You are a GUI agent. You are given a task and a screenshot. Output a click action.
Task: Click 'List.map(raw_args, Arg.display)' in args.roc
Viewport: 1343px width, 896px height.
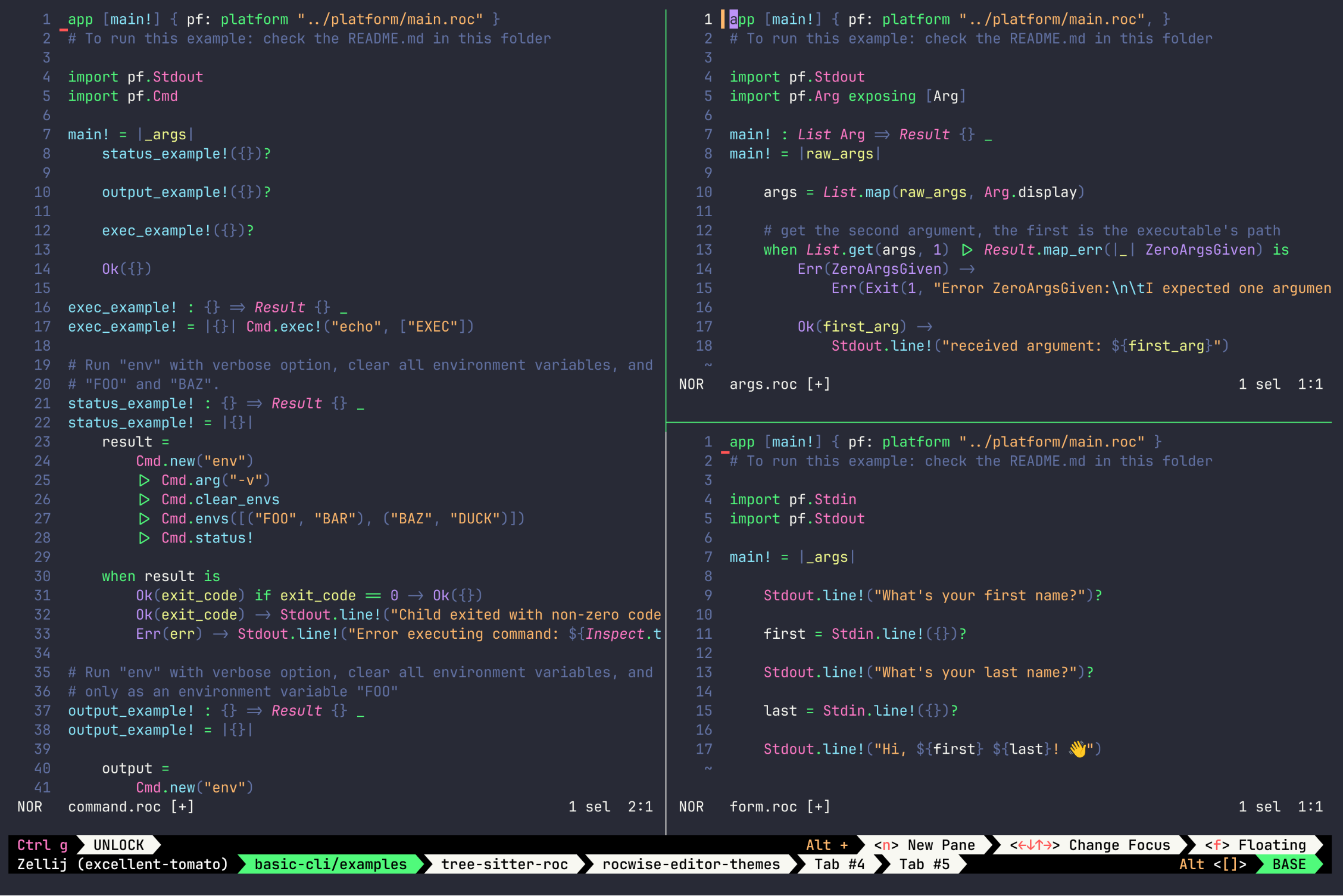click(x=954, y=192)
